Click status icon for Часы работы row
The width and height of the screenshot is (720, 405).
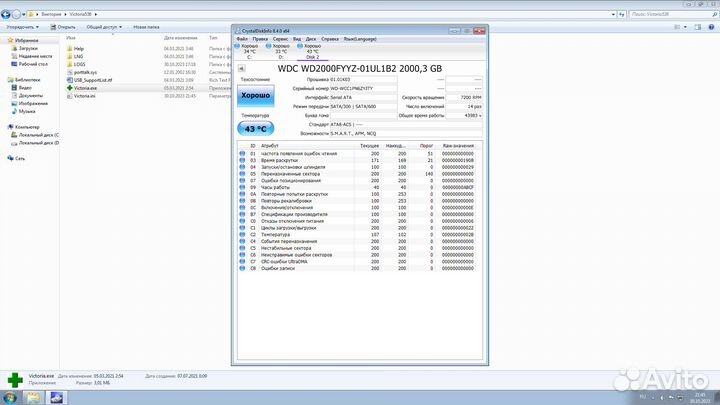pos(242,187)
